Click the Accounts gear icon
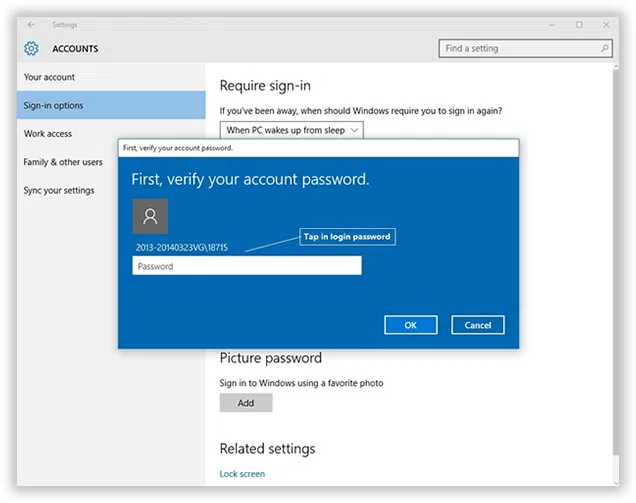The width and height of the screenshot is (636, 503). point(32,49)
